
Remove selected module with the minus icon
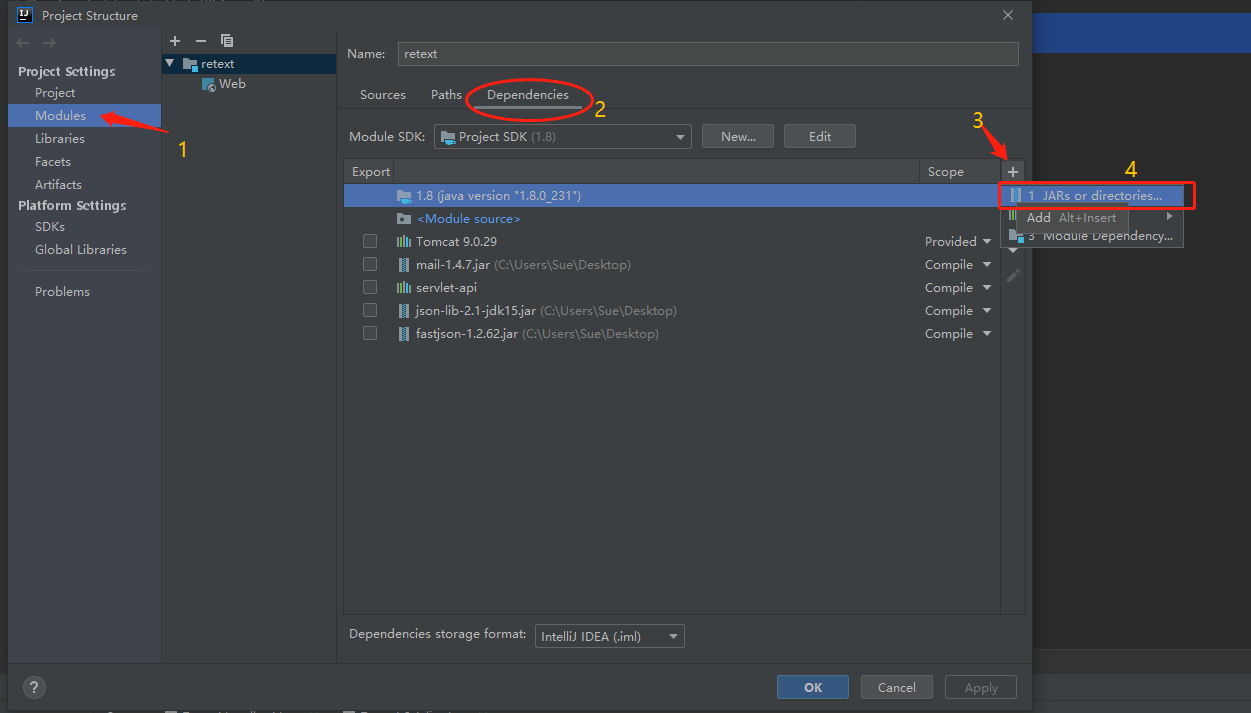click(200, 40)
